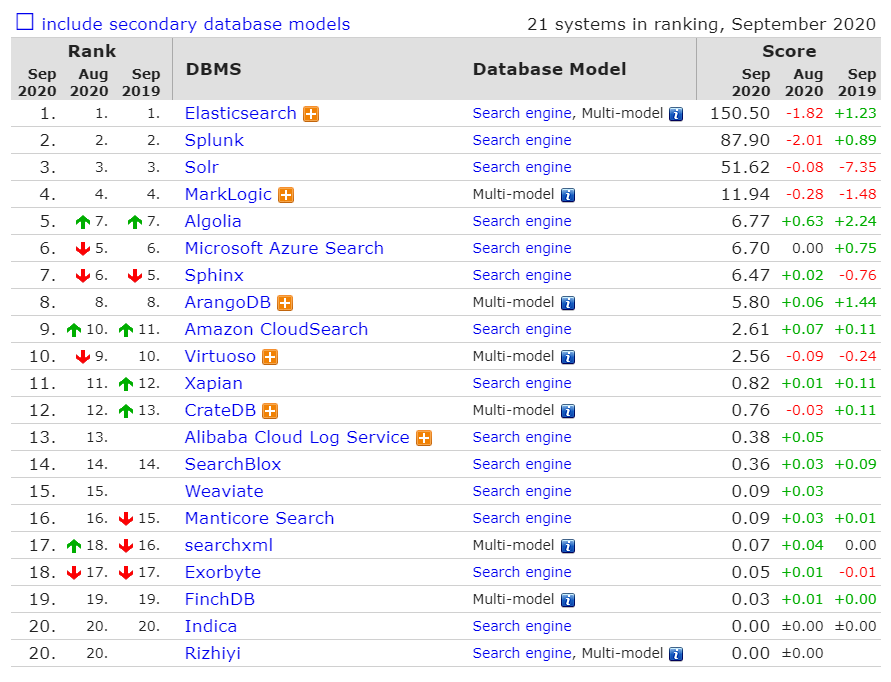891x682 pixels.
Task: Click the green up arrow in the CrateDB row
Action: pos(126,411)
